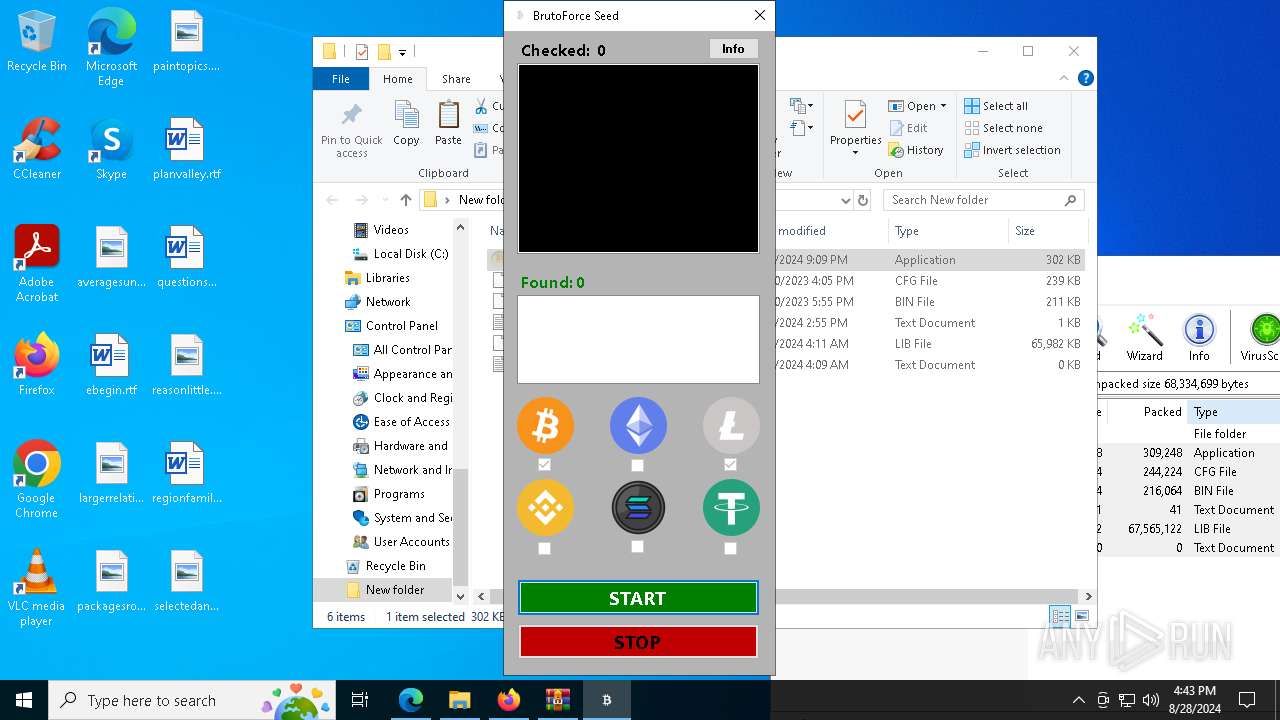The width and height of the screenshot is (1280, 720).
Task: Open the File tab in Explorer
Action: click(x=341, y=79)
